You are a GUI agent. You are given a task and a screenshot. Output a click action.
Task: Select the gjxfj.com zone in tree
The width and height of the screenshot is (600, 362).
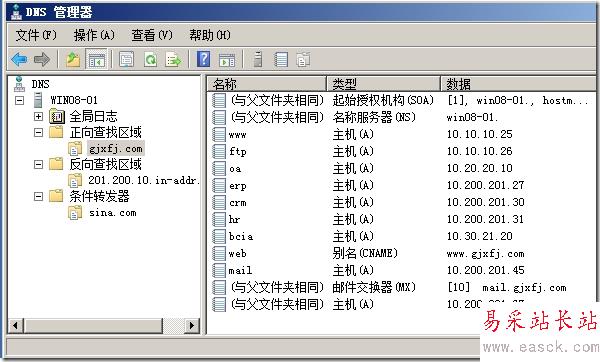click(x=116, y=148)
